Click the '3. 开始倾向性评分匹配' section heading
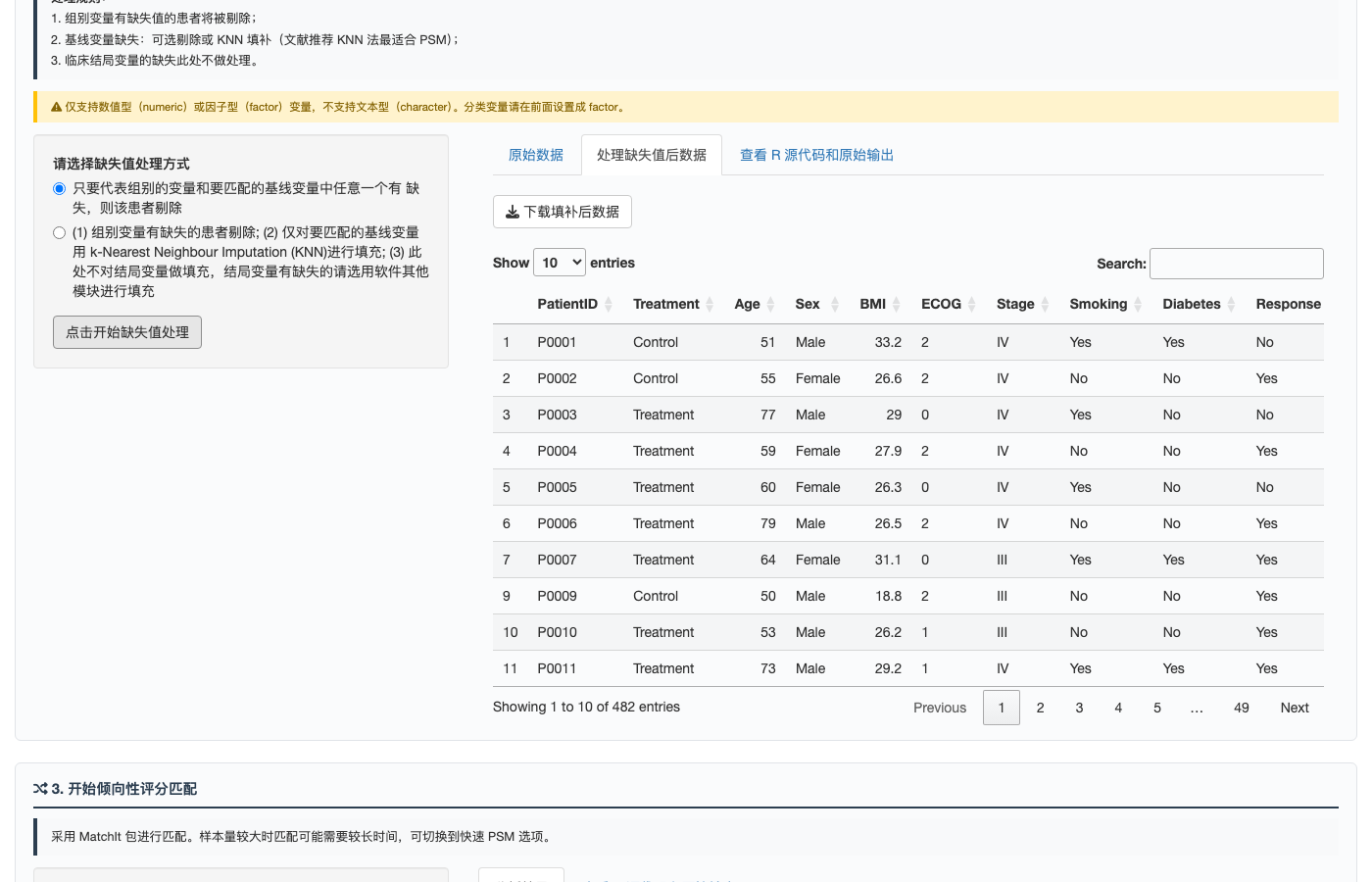 point(123,789)
